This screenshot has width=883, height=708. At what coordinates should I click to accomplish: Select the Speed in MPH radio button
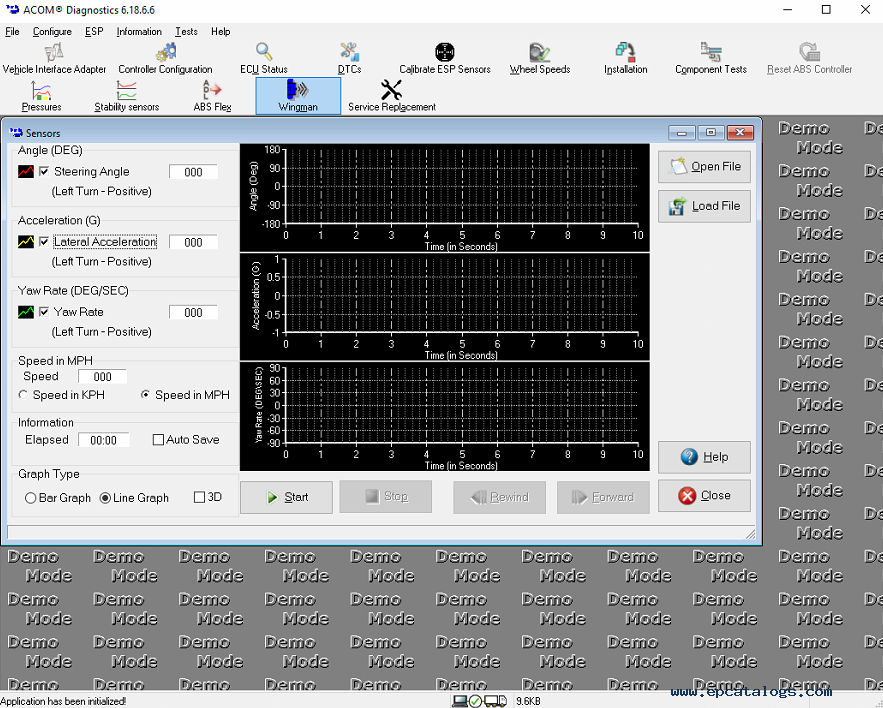pos(145,395)
